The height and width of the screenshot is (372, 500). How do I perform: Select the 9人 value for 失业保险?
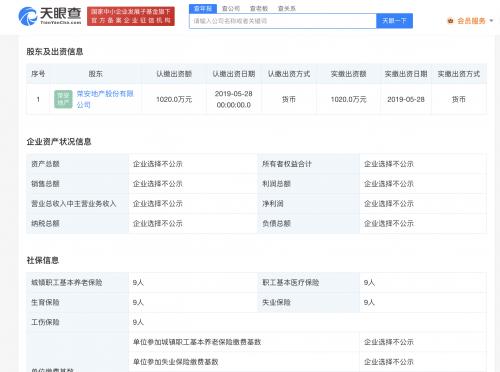(x=369, y=302)
